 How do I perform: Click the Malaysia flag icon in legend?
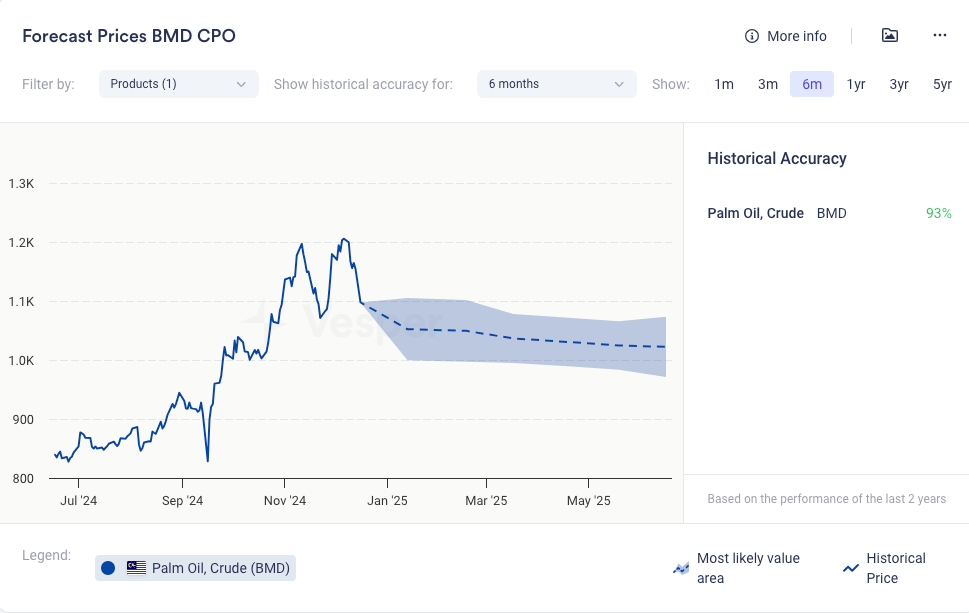tap(136, 568)
